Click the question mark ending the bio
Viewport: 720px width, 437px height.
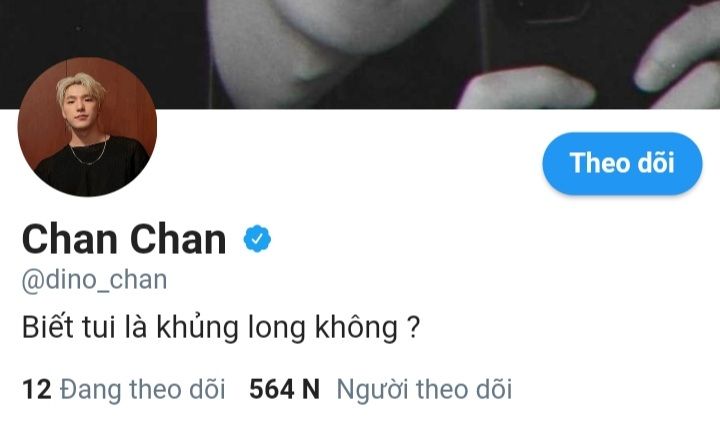click(x=413, y=328)
